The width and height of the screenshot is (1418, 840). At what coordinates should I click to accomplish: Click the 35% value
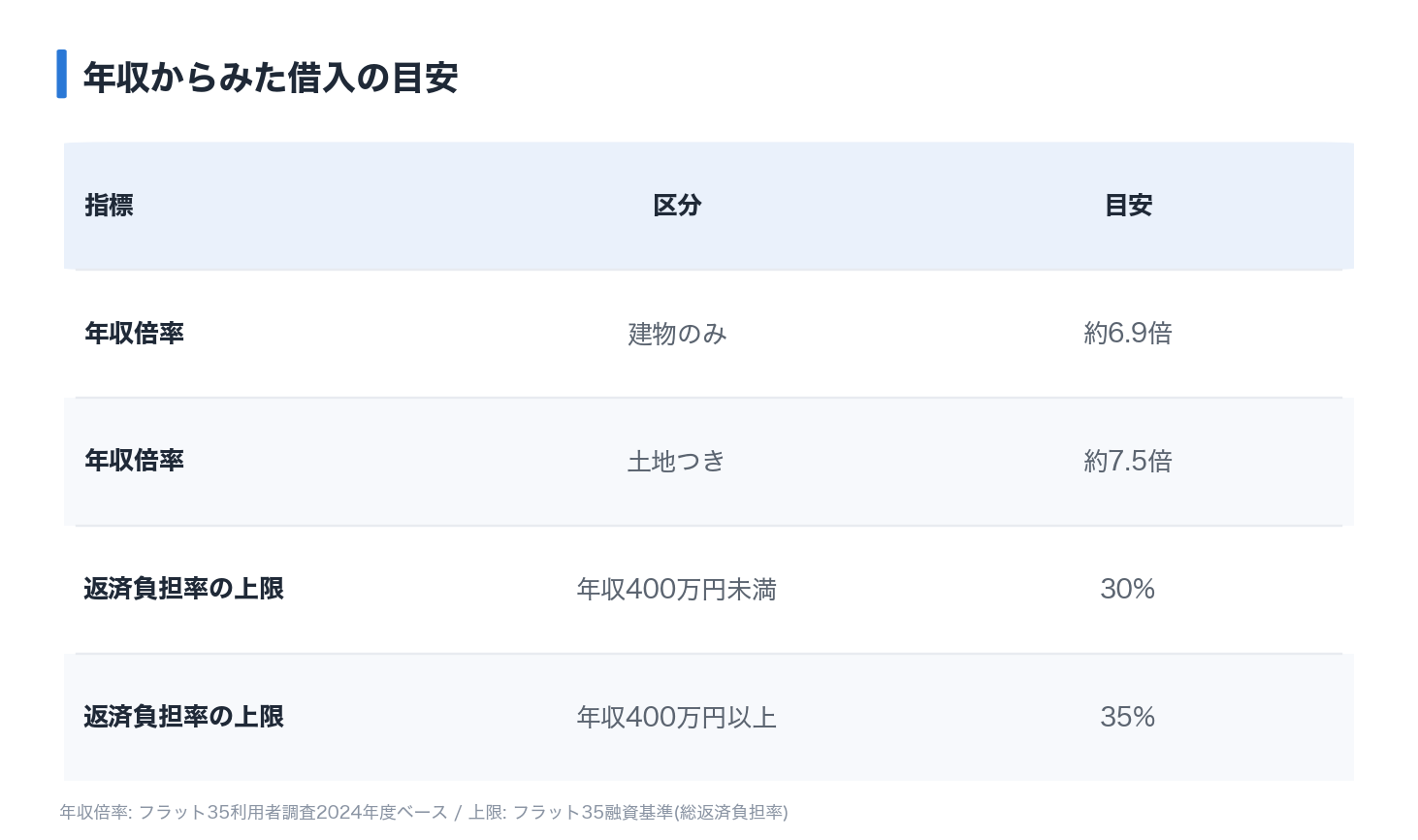point(1128,717)
